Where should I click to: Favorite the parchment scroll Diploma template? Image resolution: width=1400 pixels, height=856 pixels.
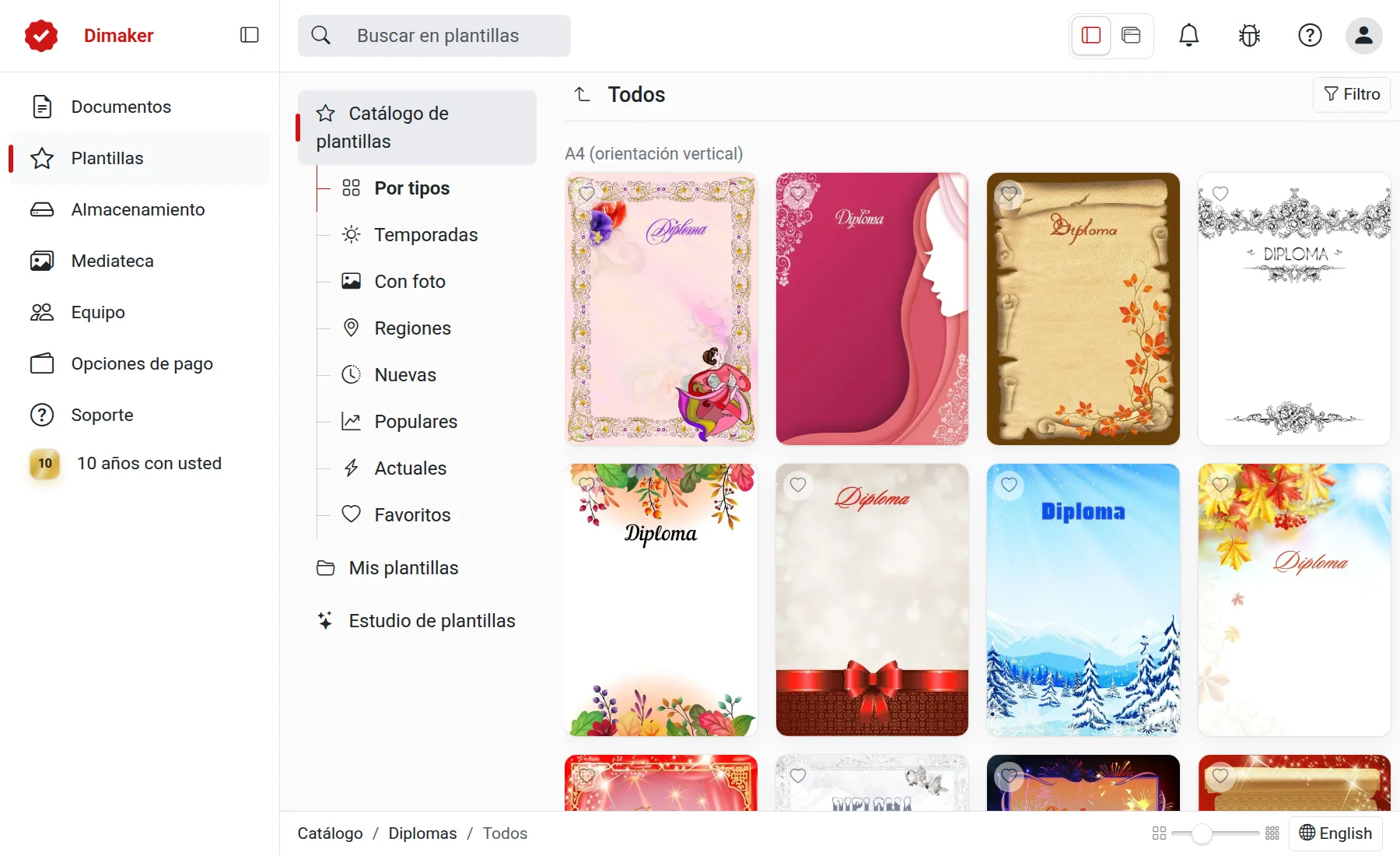click(x=1009, y=193)
